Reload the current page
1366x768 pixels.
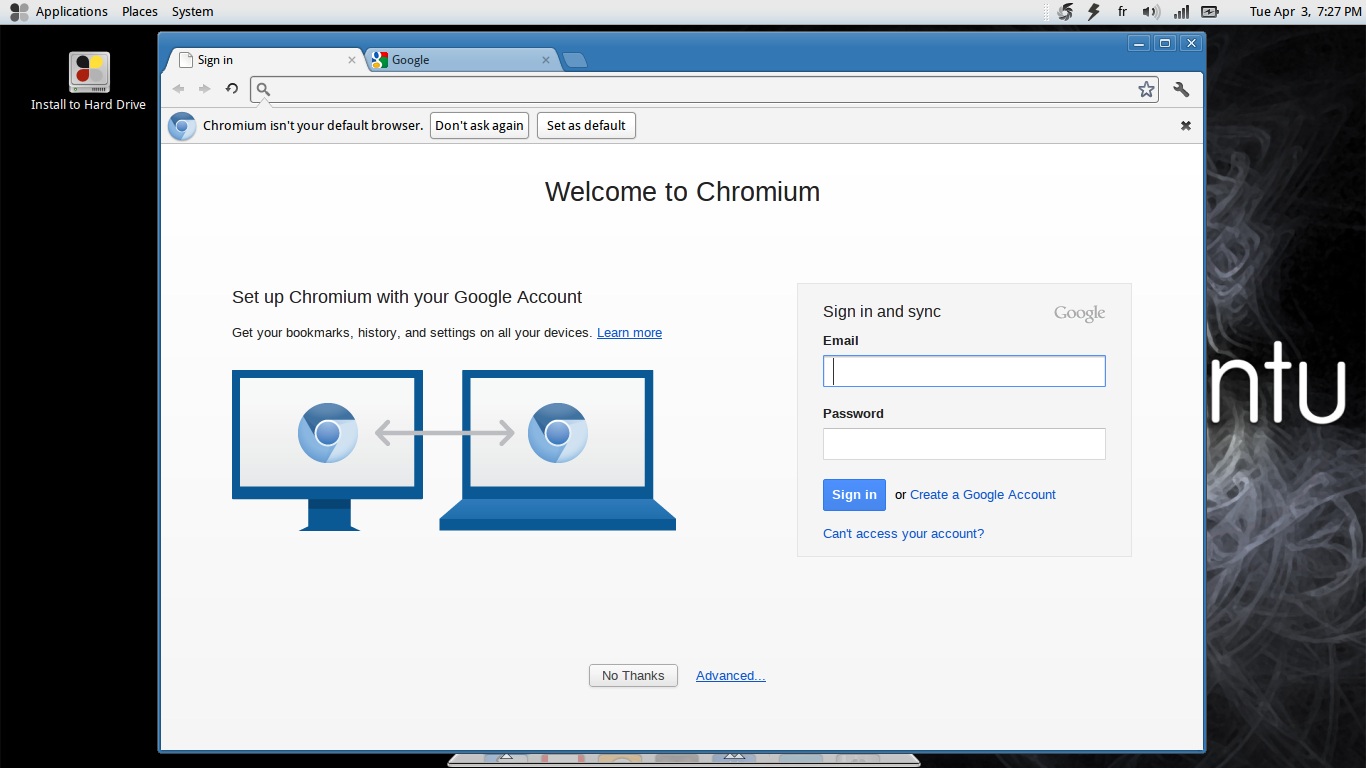232,89
